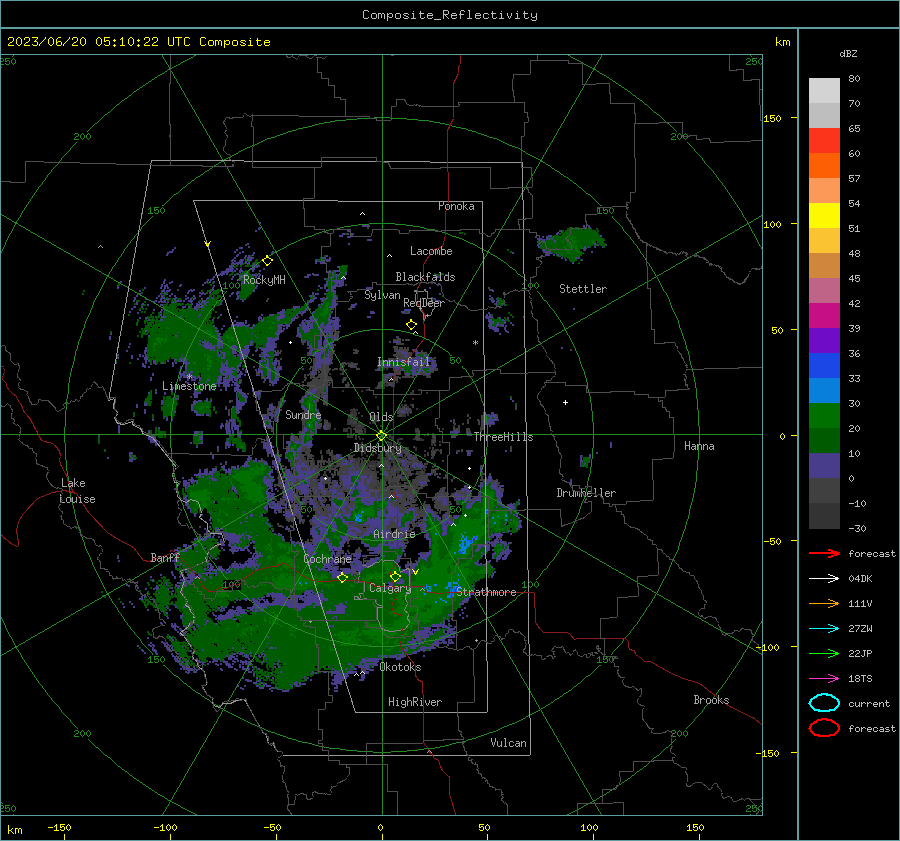
Task: Click the dBZ legend heading
Action: pos(848,54)
